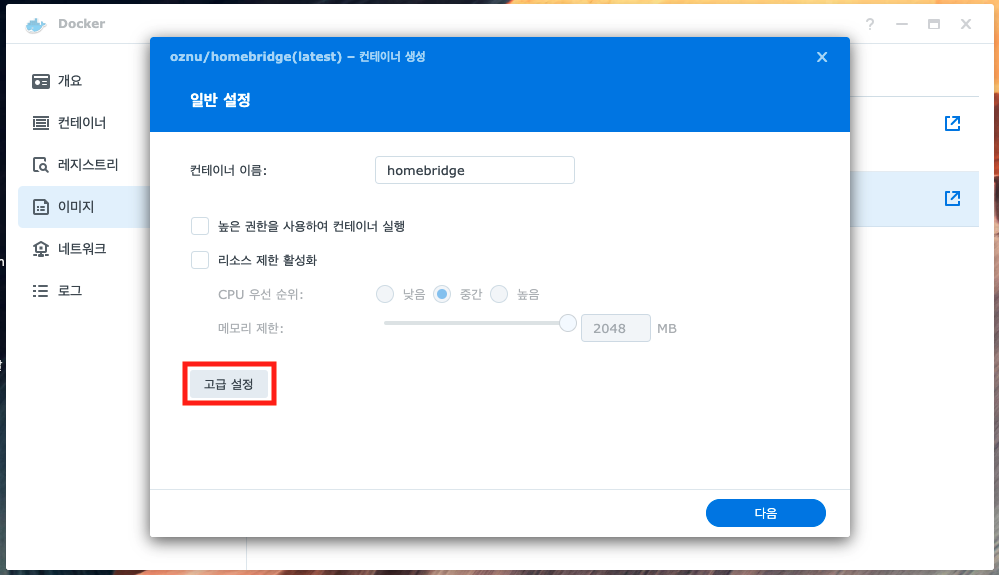Select CPU priority 낮음 radio
999x575 pixels.
click(x=385, y=294)
